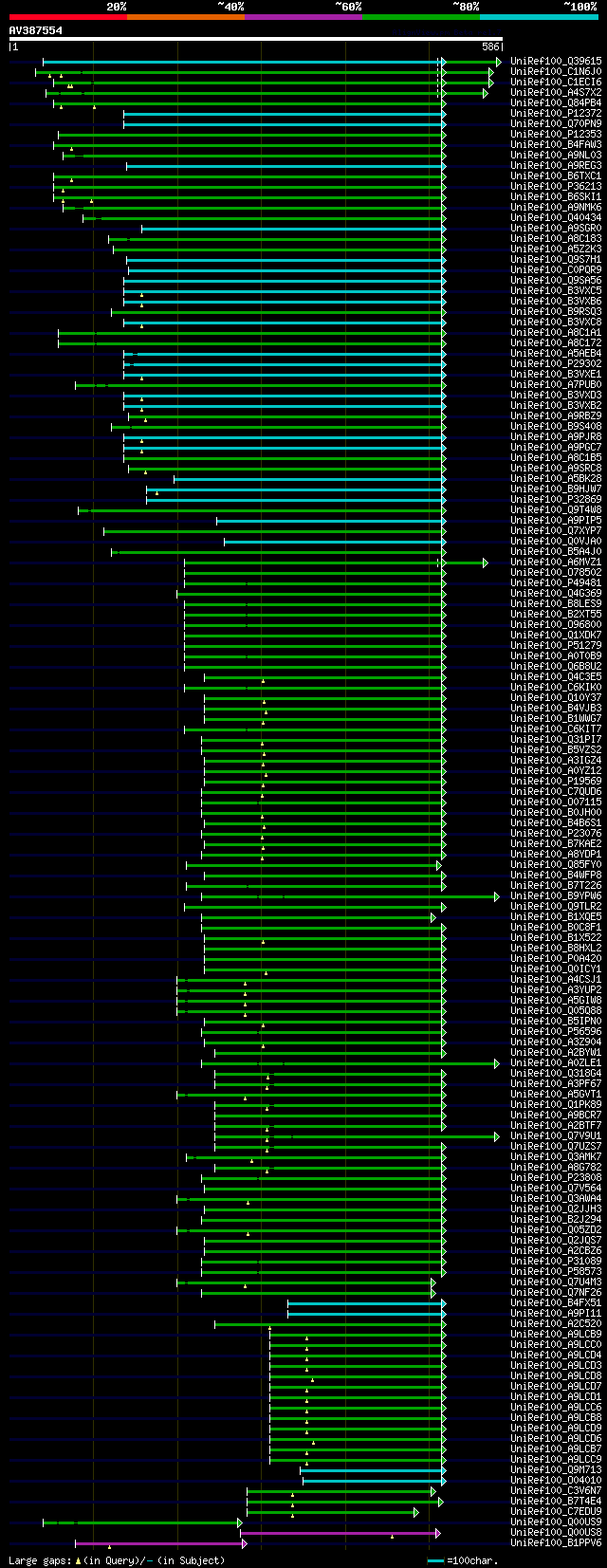
Task: Select hit label UniRef100_P23076
Action: click(x=556, y=833)
